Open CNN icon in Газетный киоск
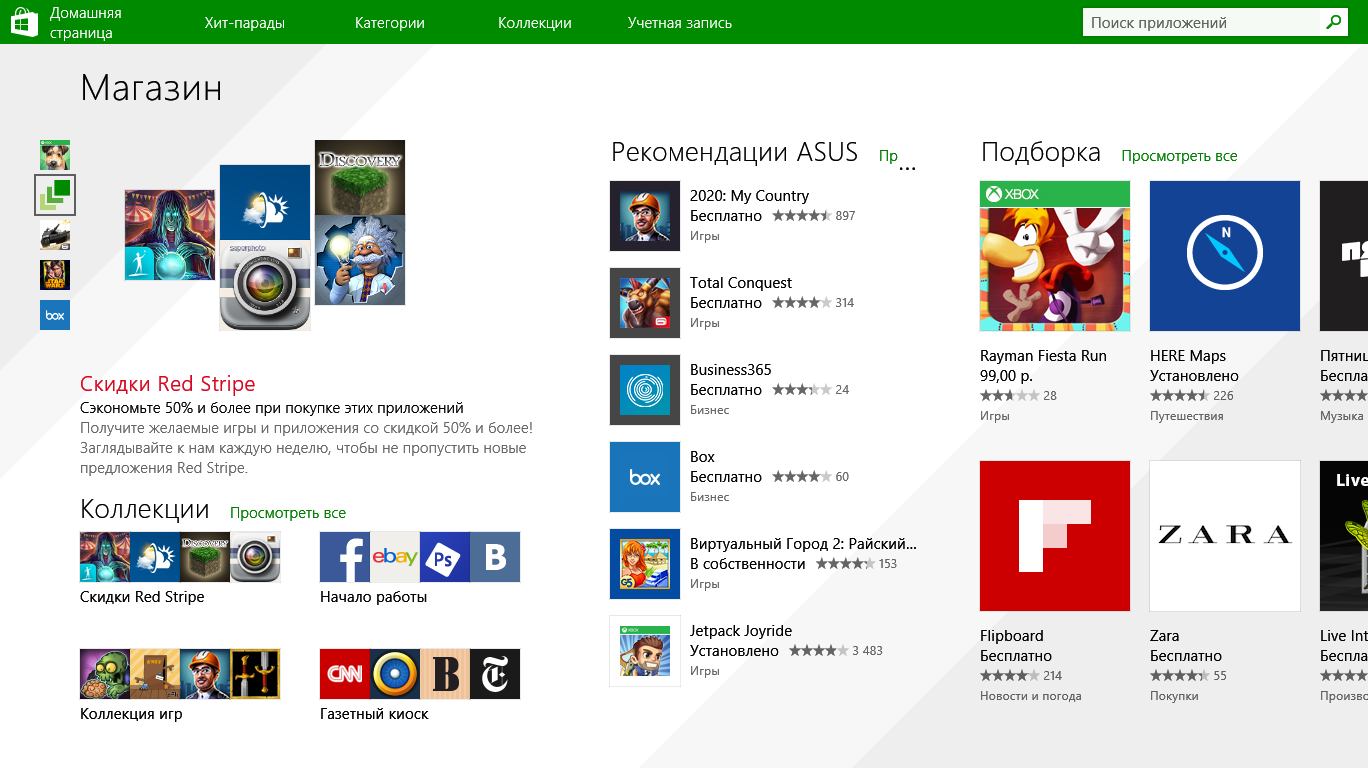This screenshot has width=1368, height=768. [x=345, y=674]
